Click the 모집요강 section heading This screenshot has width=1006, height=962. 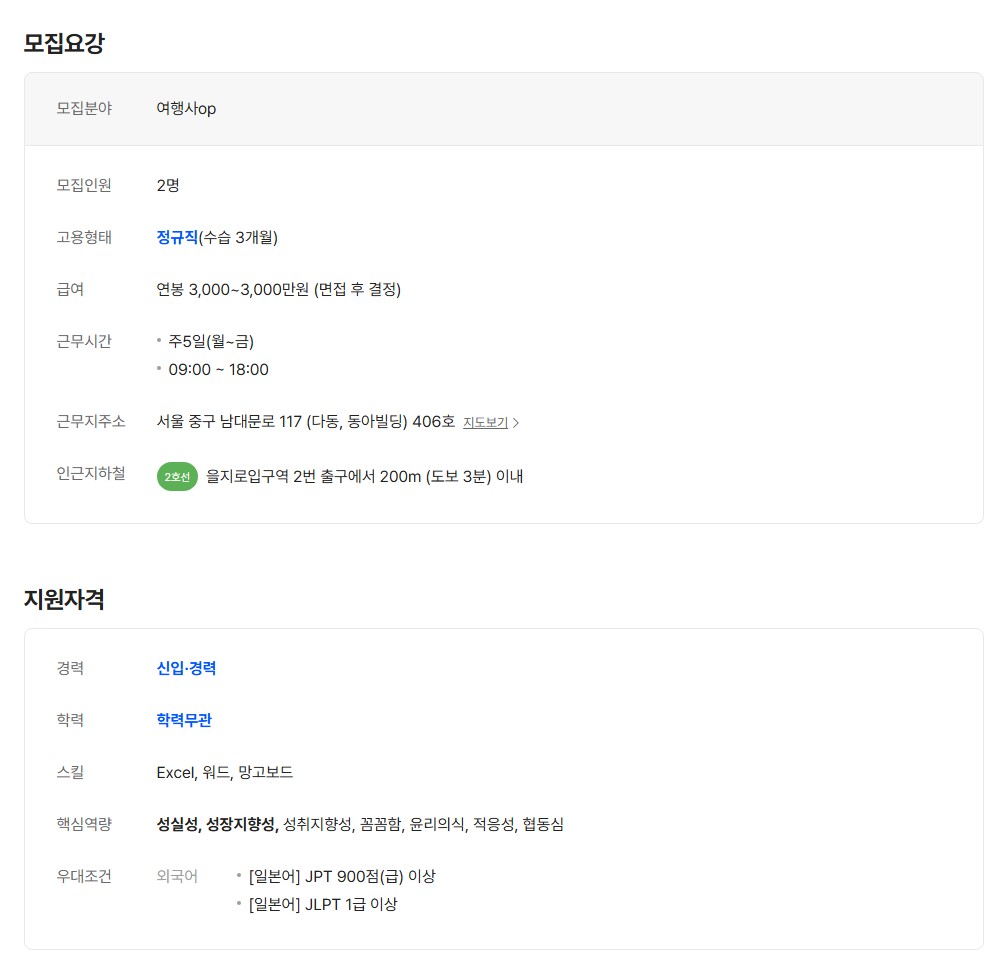pyautogui.click(x=64, y=43)
